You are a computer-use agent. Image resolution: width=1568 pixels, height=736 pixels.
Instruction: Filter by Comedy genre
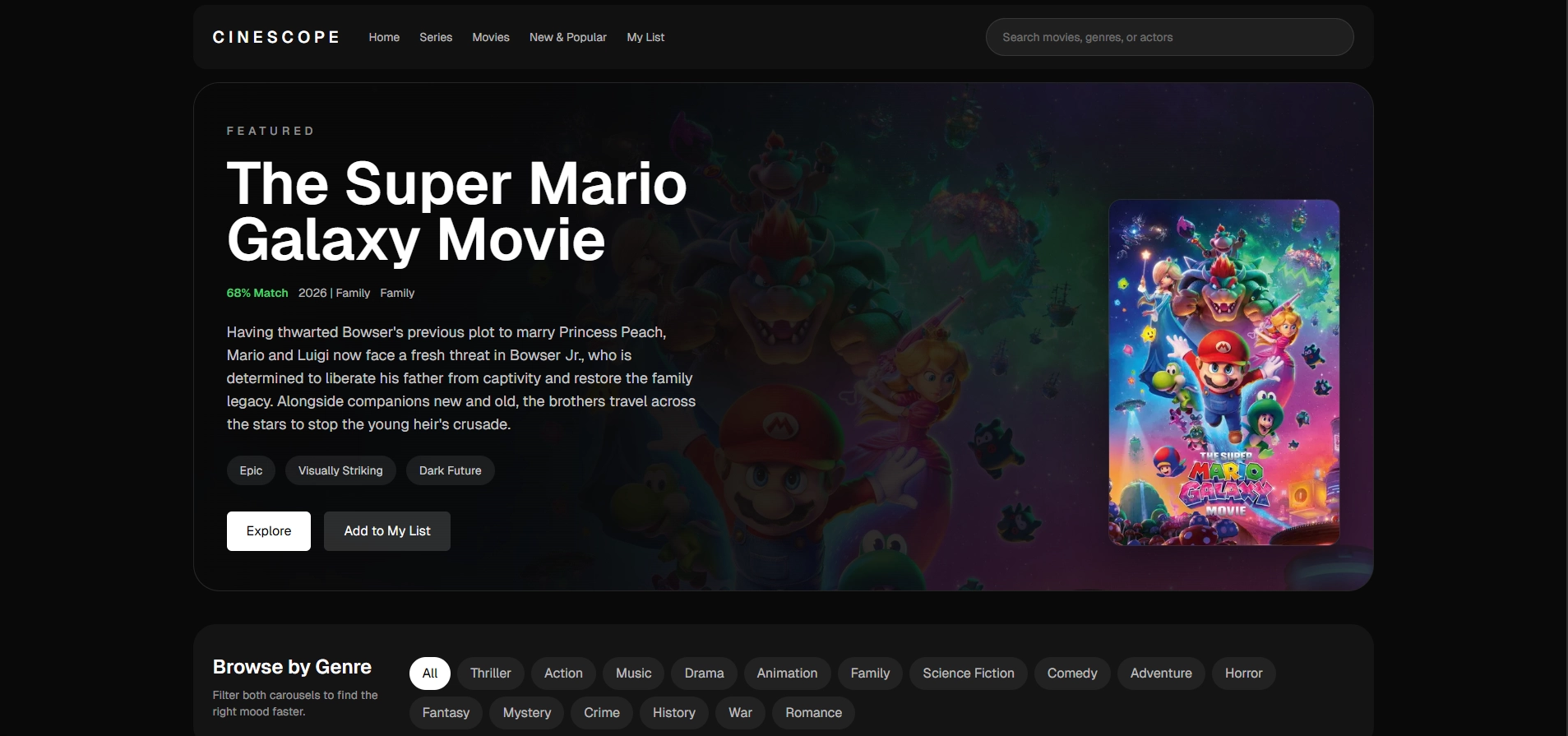[x=1072, y=674]
